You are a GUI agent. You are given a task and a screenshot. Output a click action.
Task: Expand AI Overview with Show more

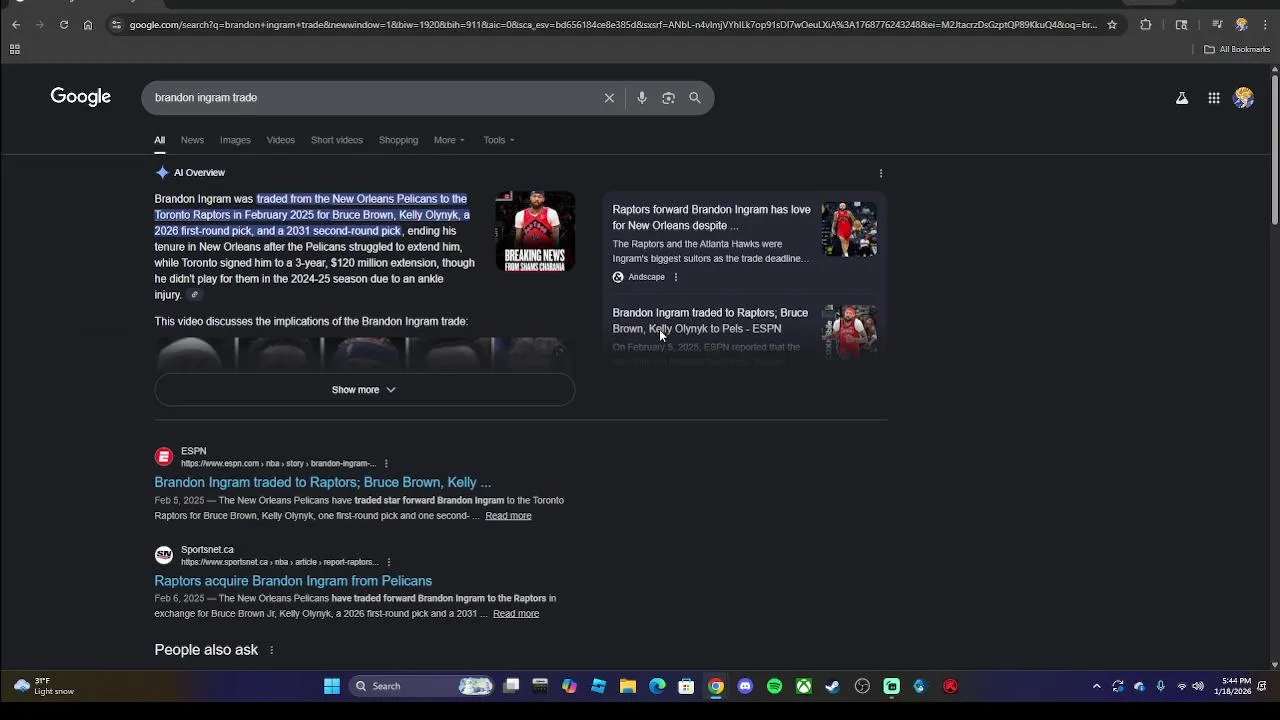point(364,390)
